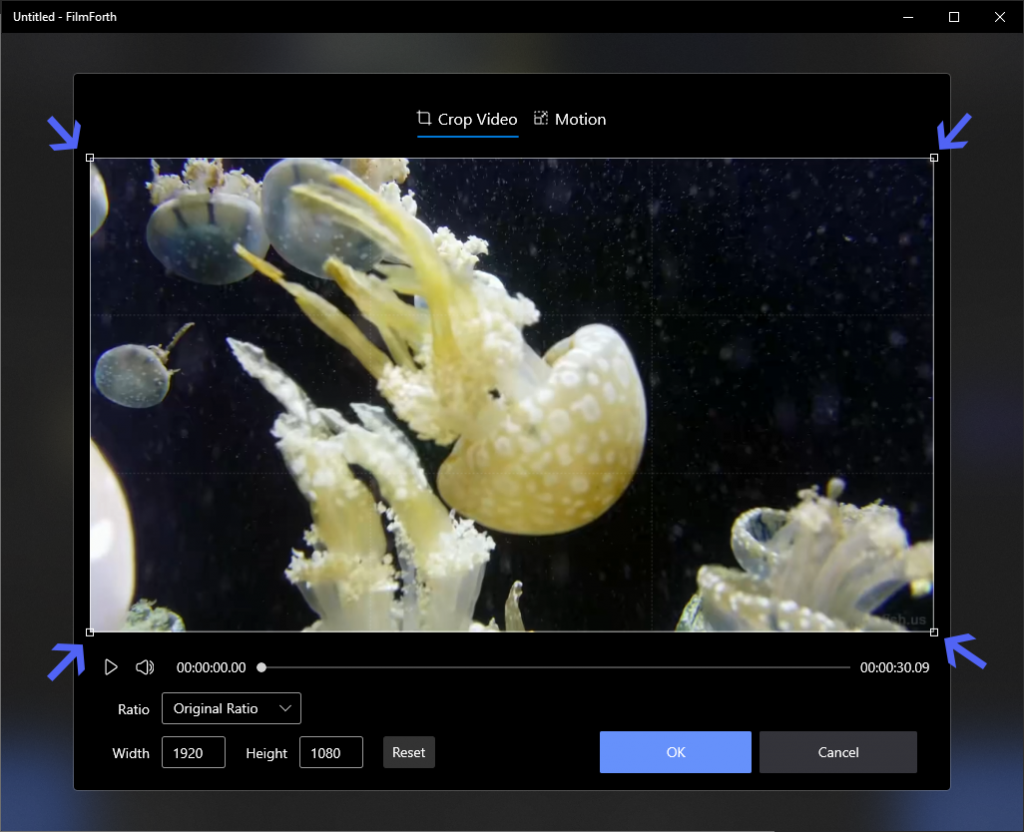The image size is (1024, 832).
Task: Click the crop icon beside Crop Video
Action: click(424, 118)
